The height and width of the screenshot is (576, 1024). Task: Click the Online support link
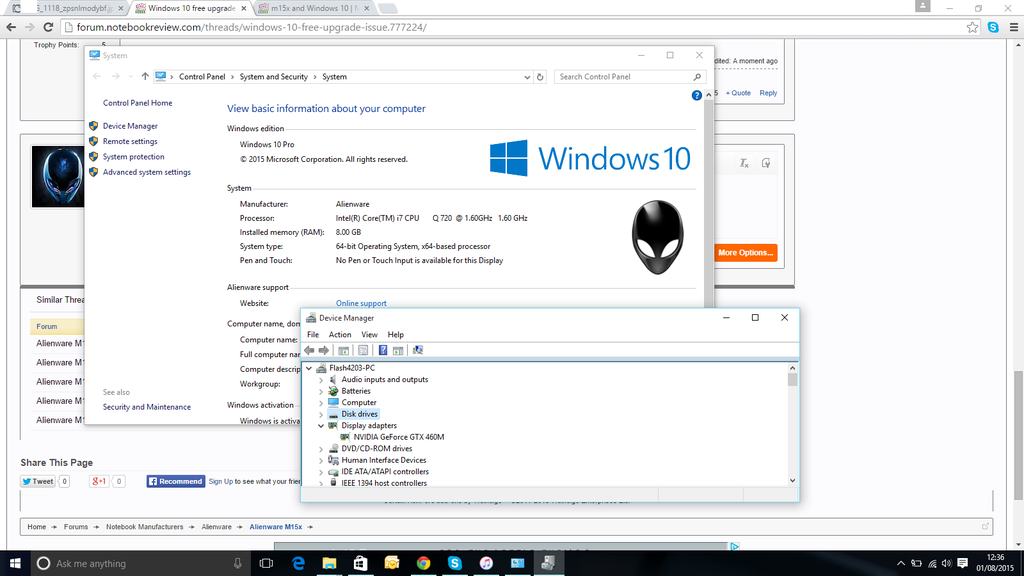361,304
